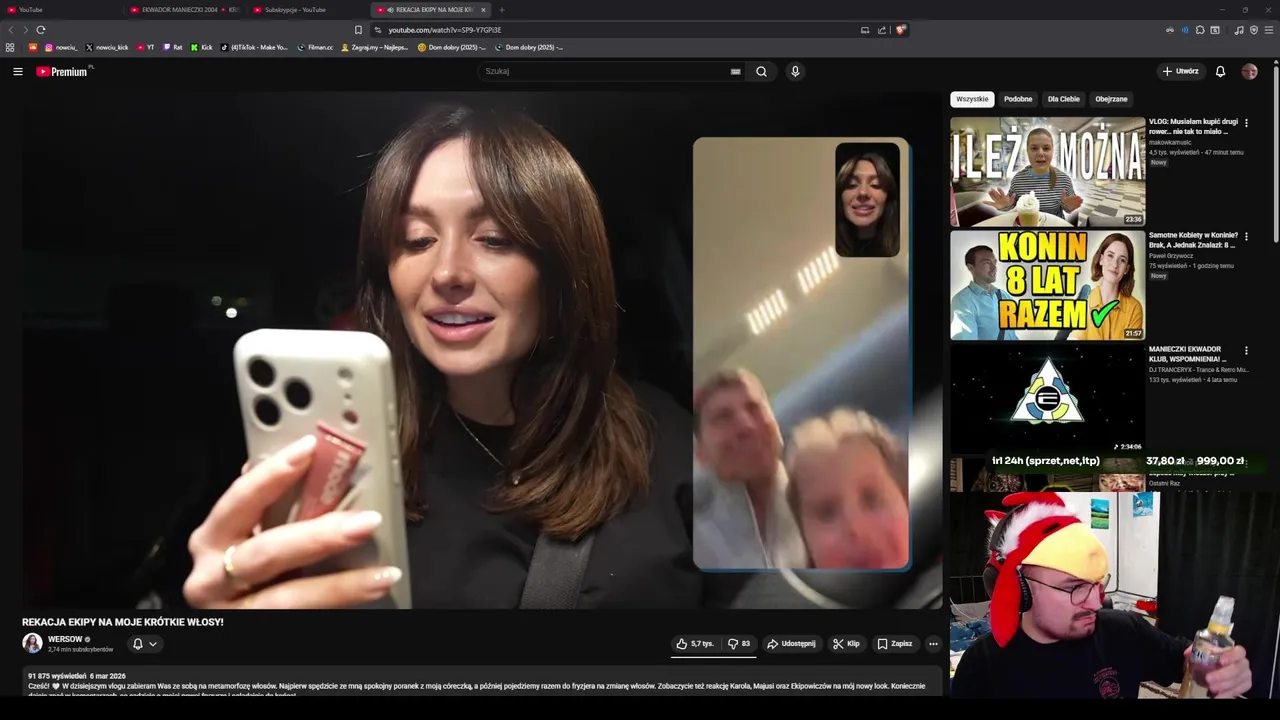The width and height of the screenshot is (1280, 720).
Task: Open the Utwórz create menu
Action: 1181,71
